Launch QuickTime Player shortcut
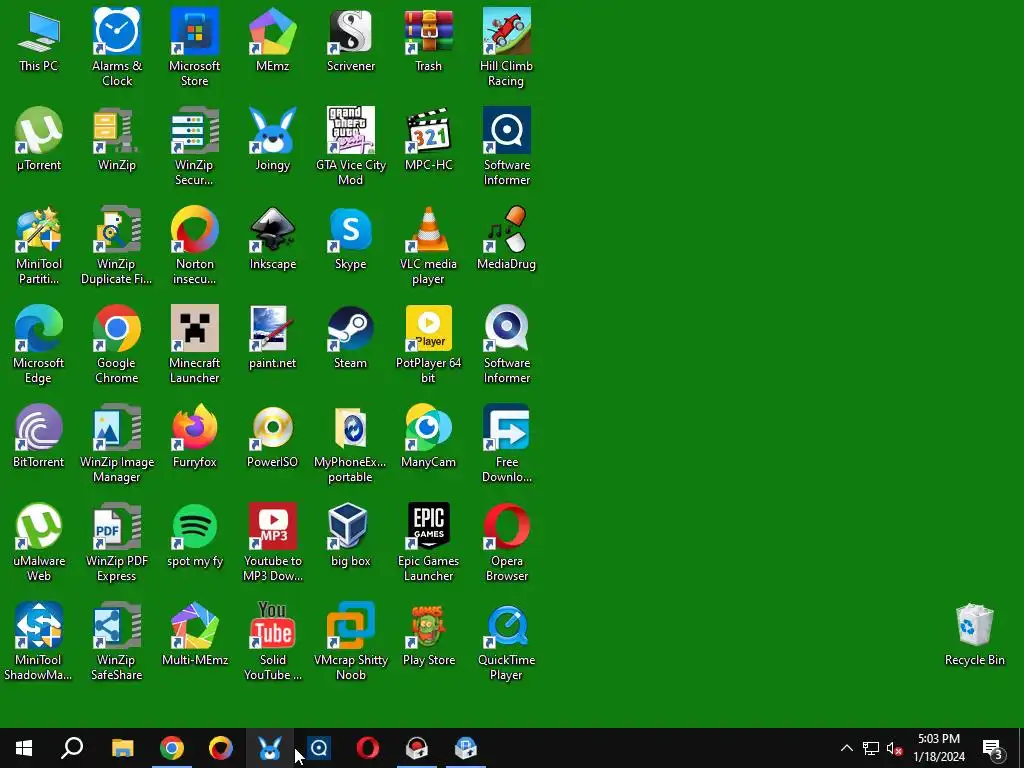 tap(506, 641)
